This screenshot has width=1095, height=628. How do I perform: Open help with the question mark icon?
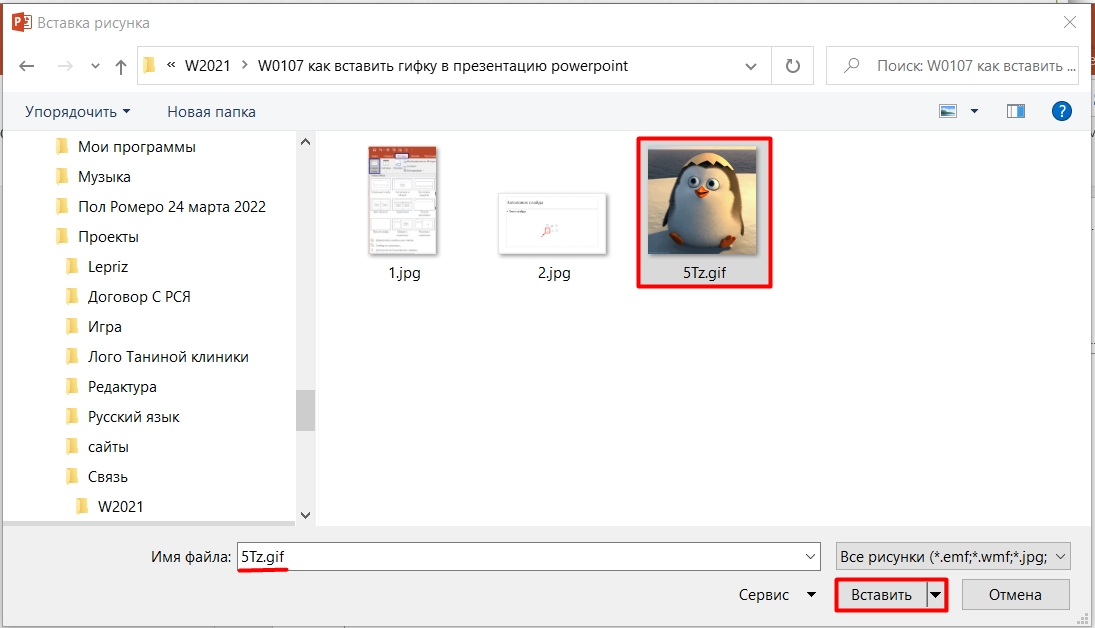(1061, 111)
